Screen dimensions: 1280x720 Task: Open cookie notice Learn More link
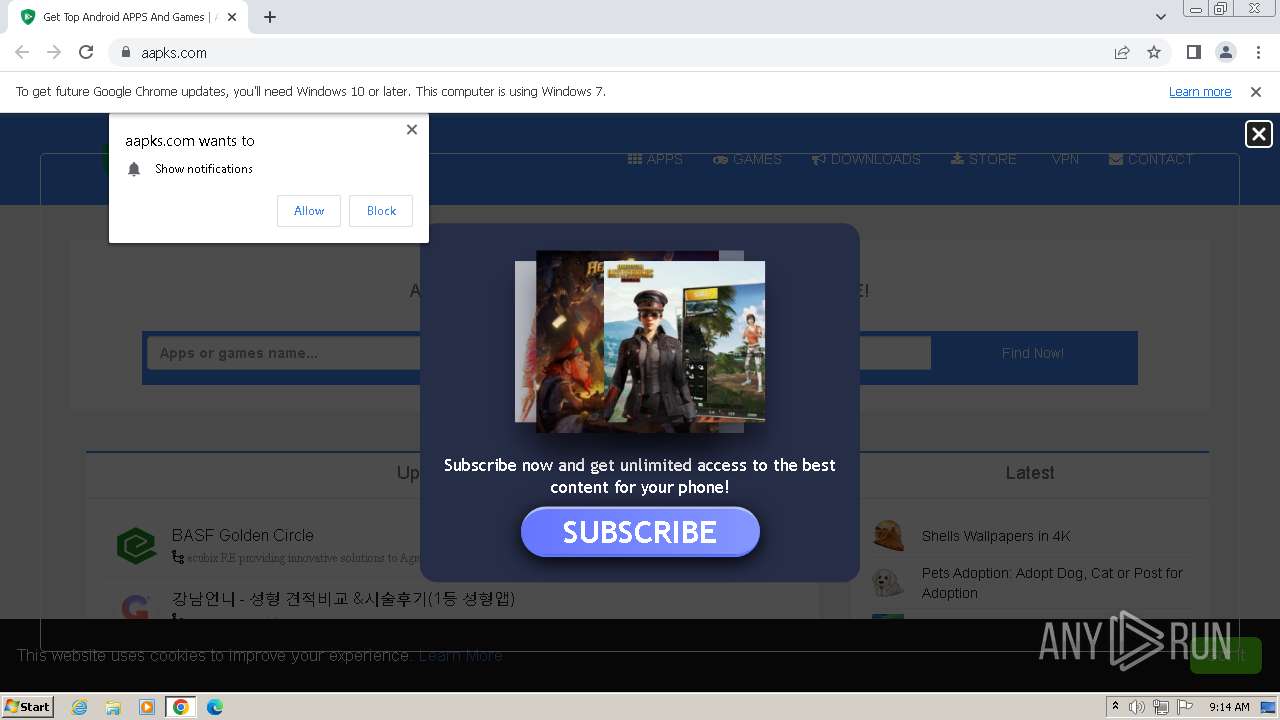click(x=460, y=655)
